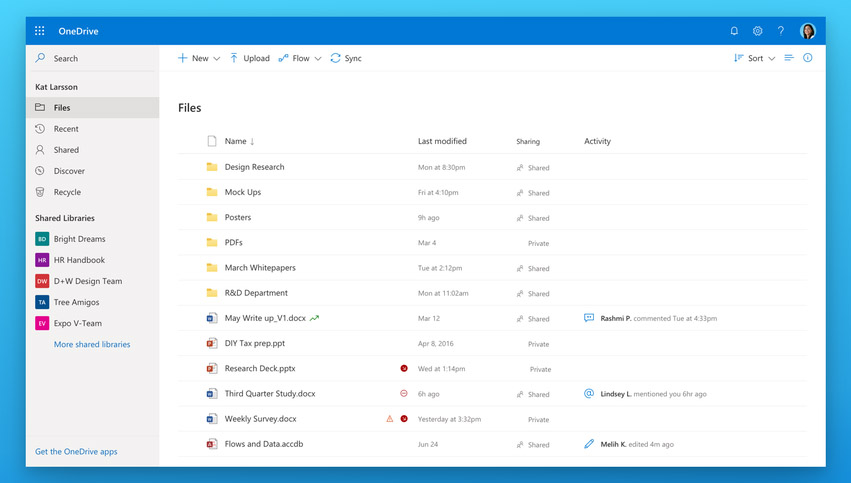Click the Upload button
This screenshot has height=483, width=851.
tap(249, 58)
